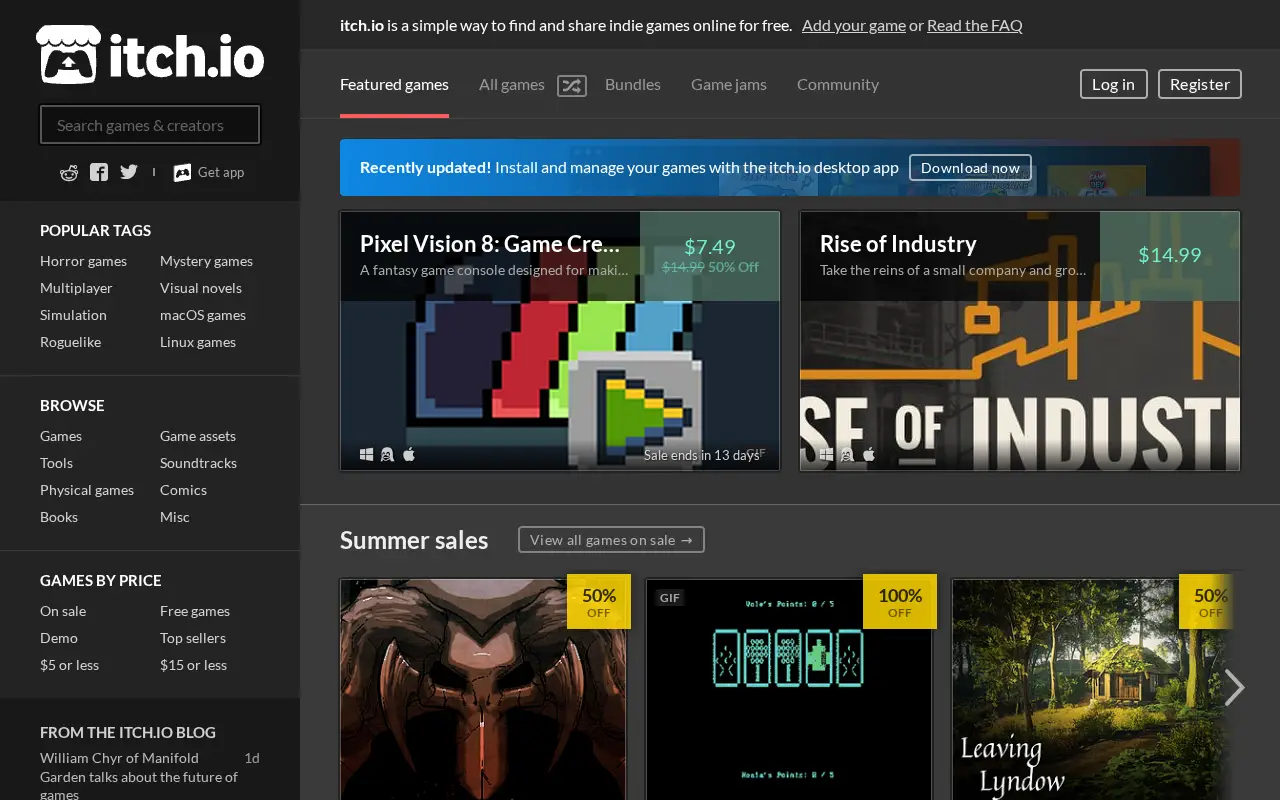Image resolution: width=1280 pixels, height=800 pixels.
Task: Switch to the Featured games tab
Action: (394, 85)
